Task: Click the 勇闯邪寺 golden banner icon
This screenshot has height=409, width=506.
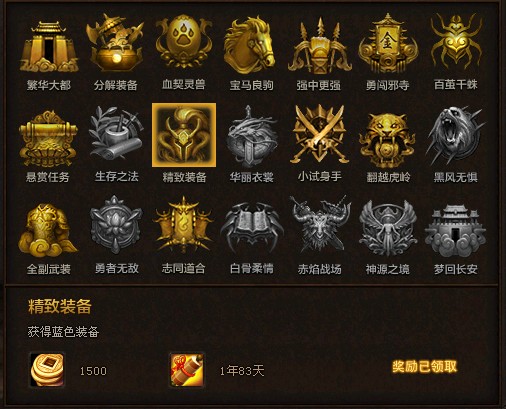Action: click(x=387, y=43)
